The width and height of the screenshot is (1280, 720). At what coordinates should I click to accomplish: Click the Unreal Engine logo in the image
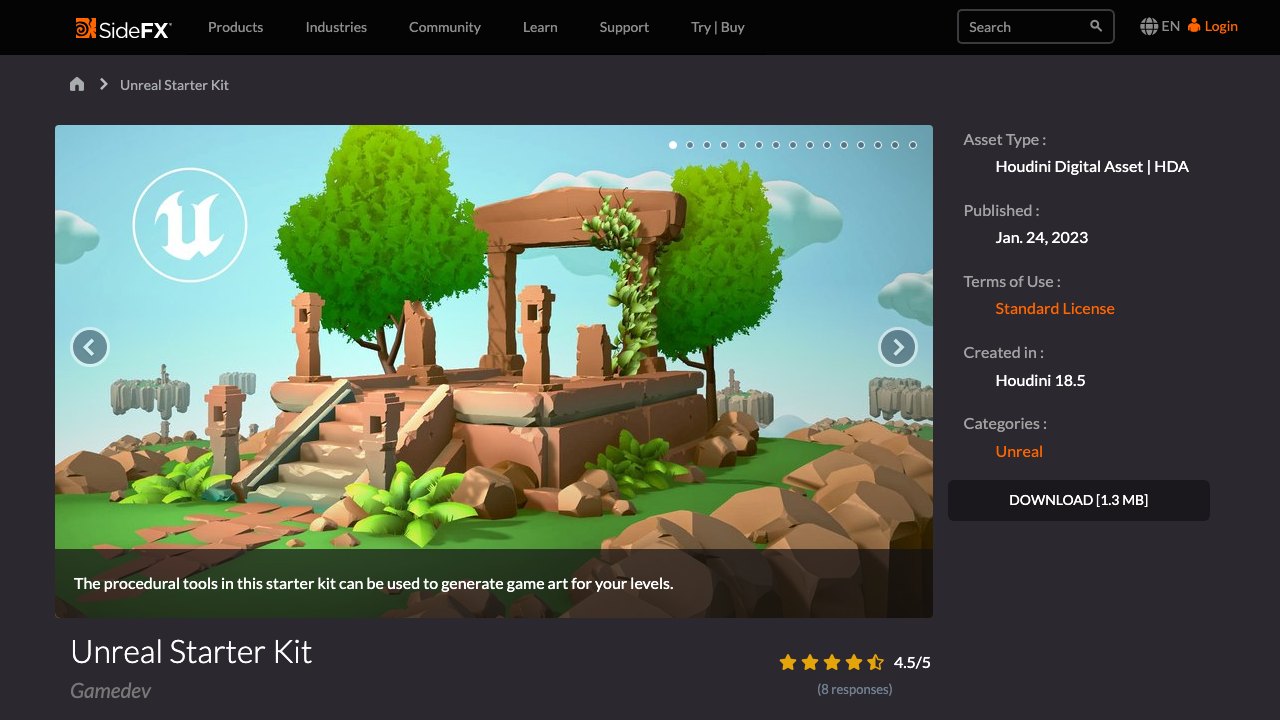190,225
